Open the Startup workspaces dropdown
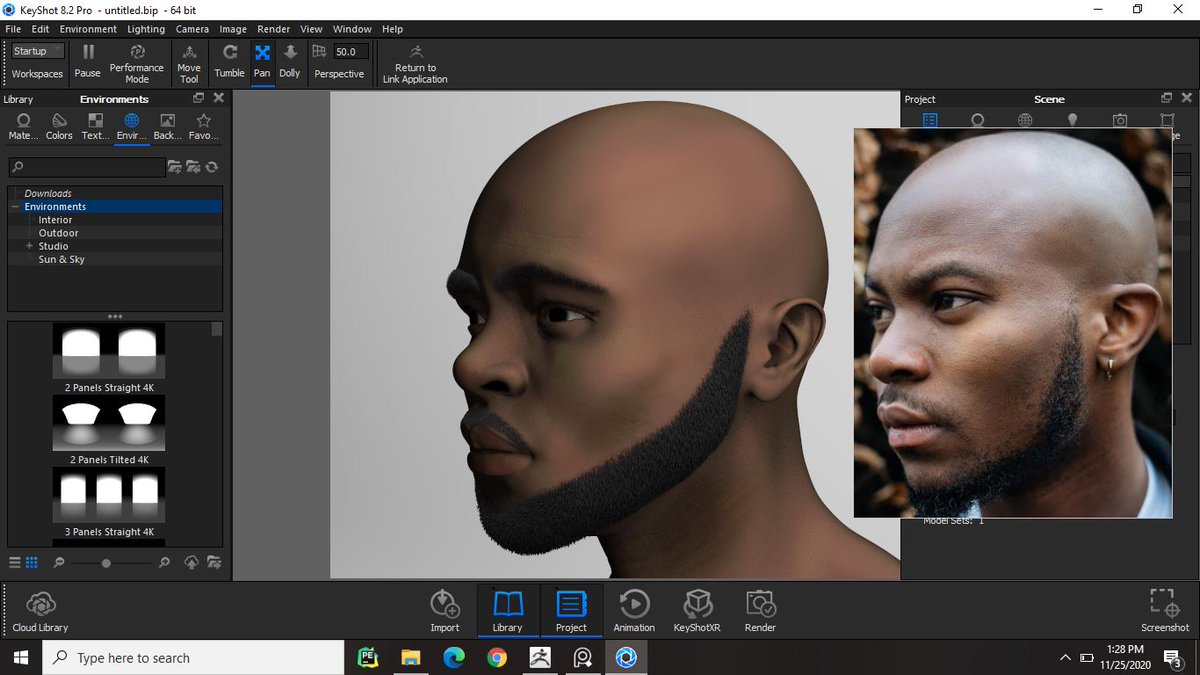 (38, 51)
